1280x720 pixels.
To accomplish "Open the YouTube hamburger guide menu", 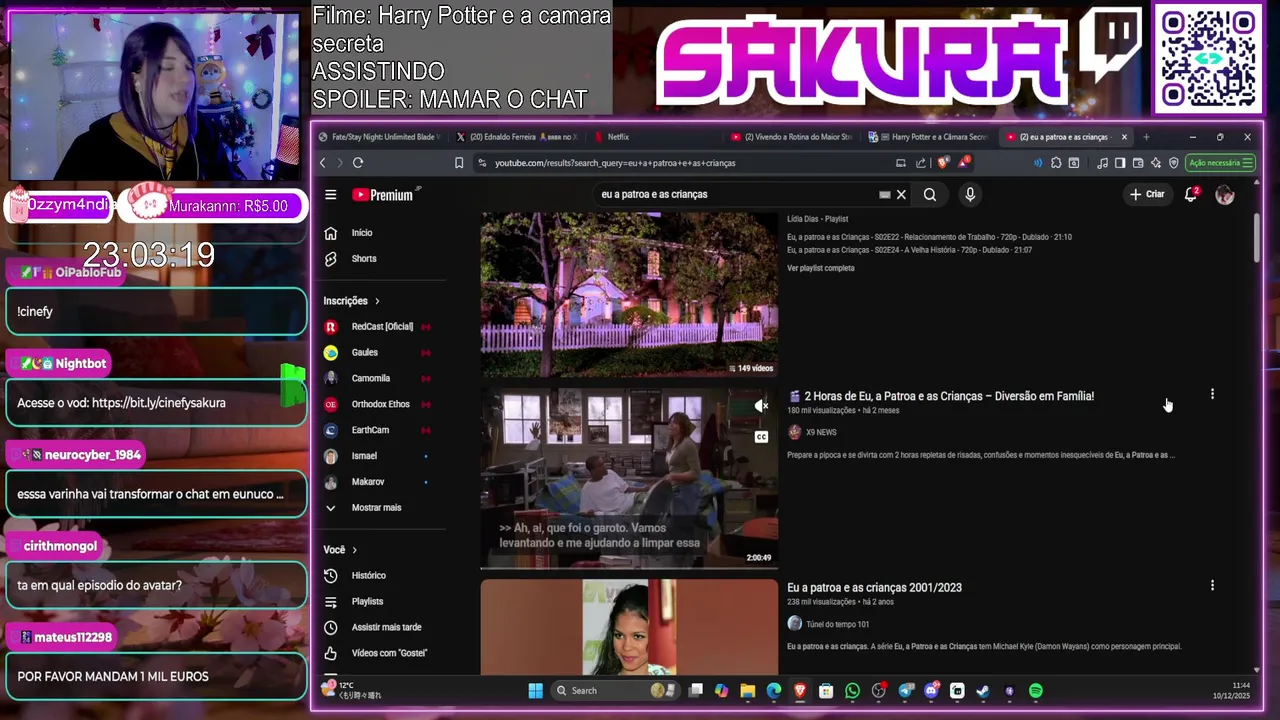I will (x=331, y=195).
